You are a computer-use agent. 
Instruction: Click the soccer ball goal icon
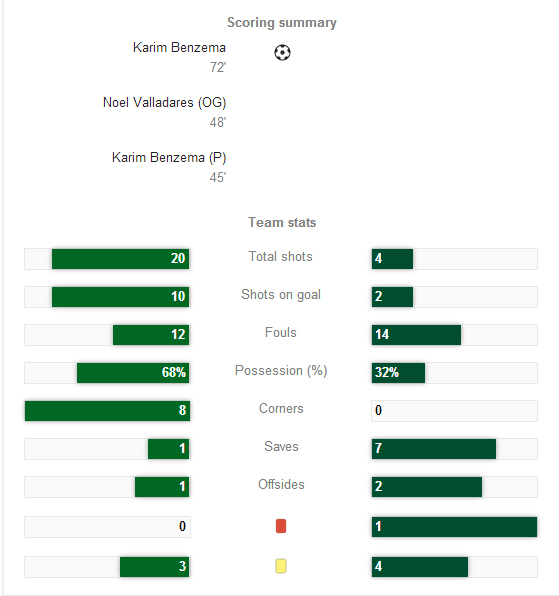282,52
